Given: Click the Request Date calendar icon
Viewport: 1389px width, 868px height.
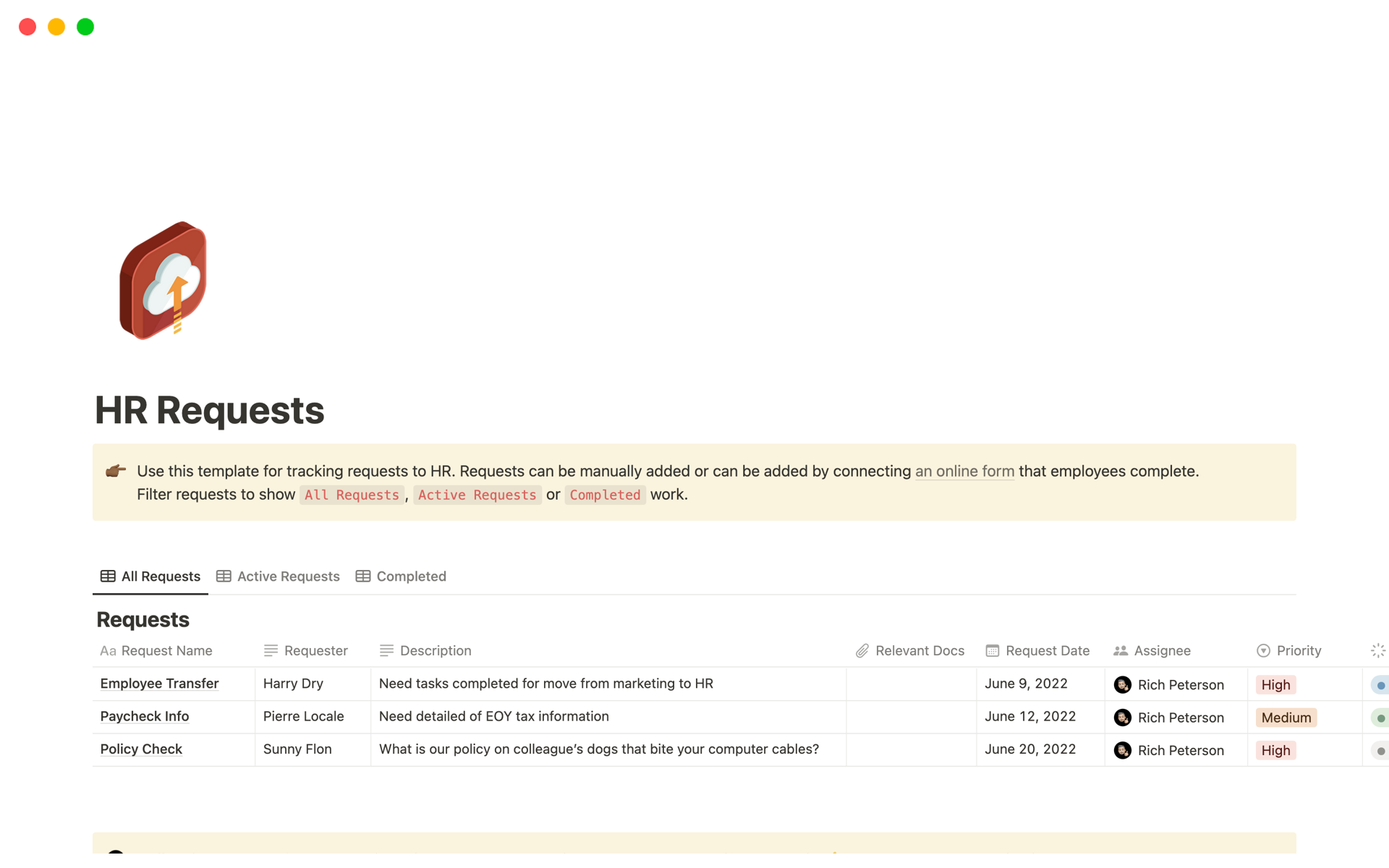Looking at the screenshot, I should pos(992,651).
